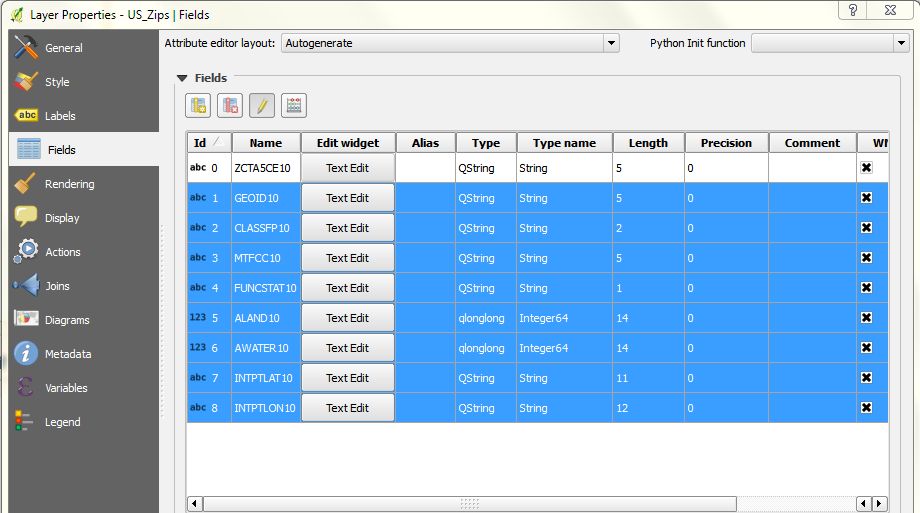Screen dimensions: 920x513
Task: Open the General settings section
Action: coord(84,48)
